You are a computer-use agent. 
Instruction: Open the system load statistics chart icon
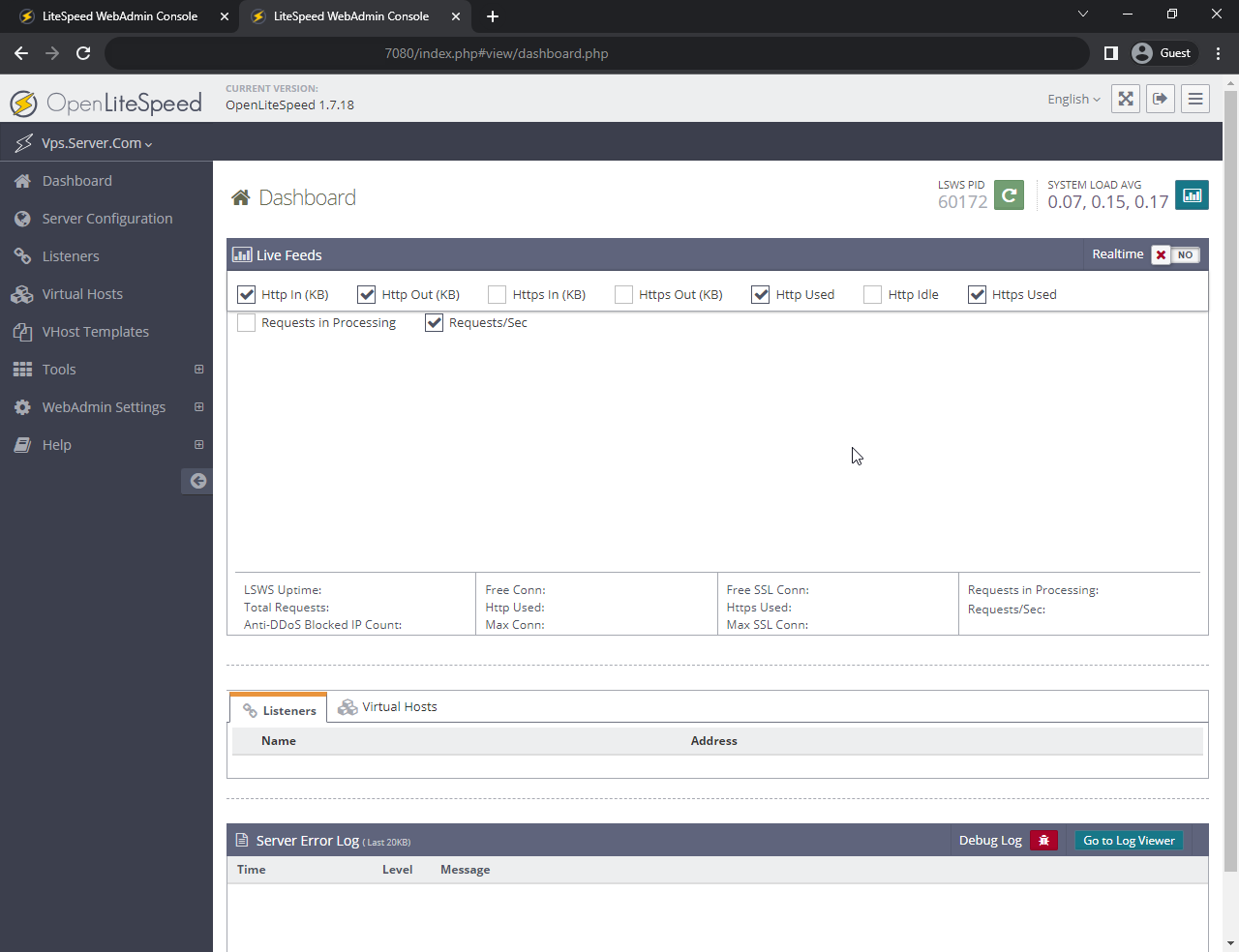[x=1192, y=194]
